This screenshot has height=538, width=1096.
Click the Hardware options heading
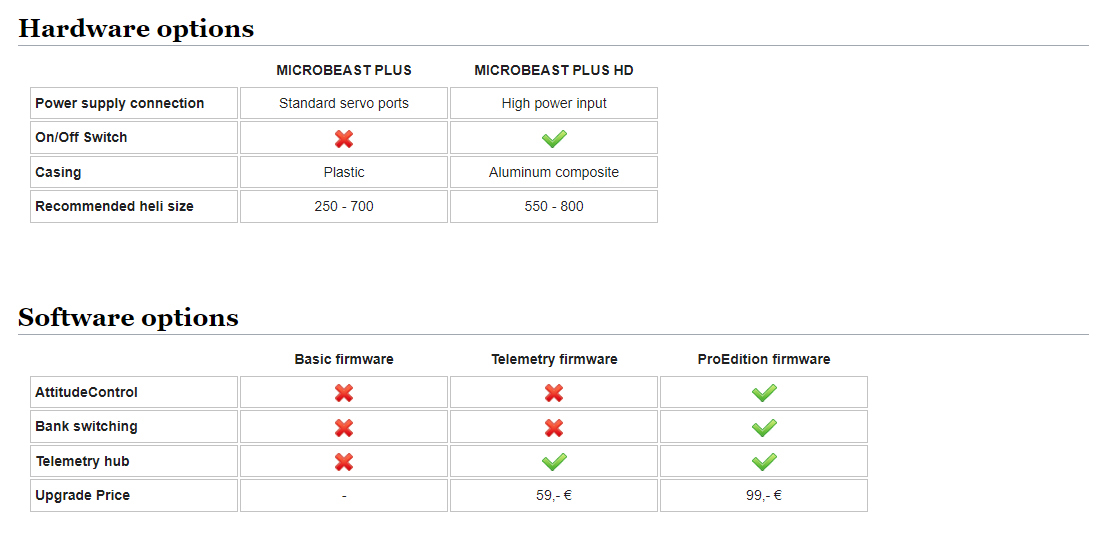tap(136, 28)
